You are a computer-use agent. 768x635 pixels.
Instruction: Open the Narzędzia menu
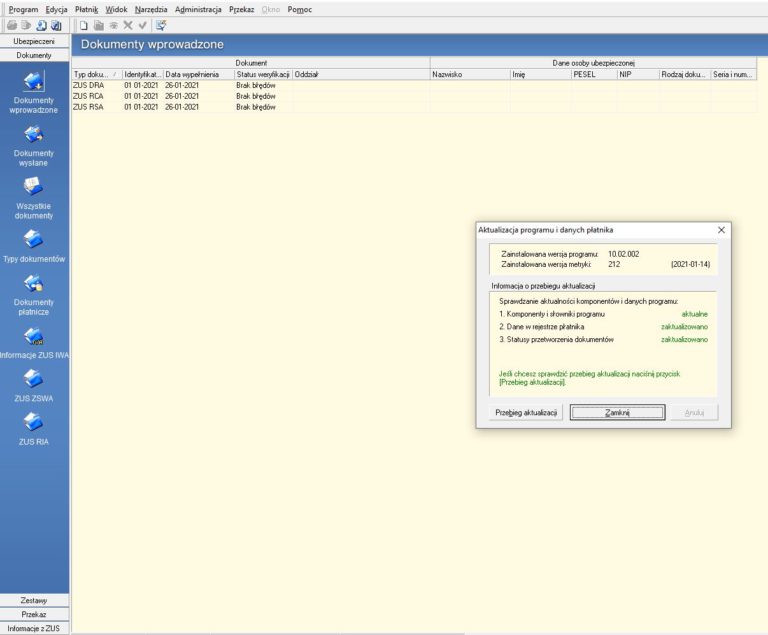point(151,9)
